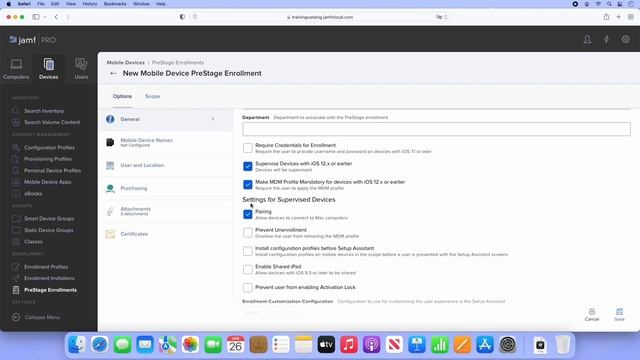Open System Preferences in the dock
This screenshot has width=640, height=360.
(508, 345)
